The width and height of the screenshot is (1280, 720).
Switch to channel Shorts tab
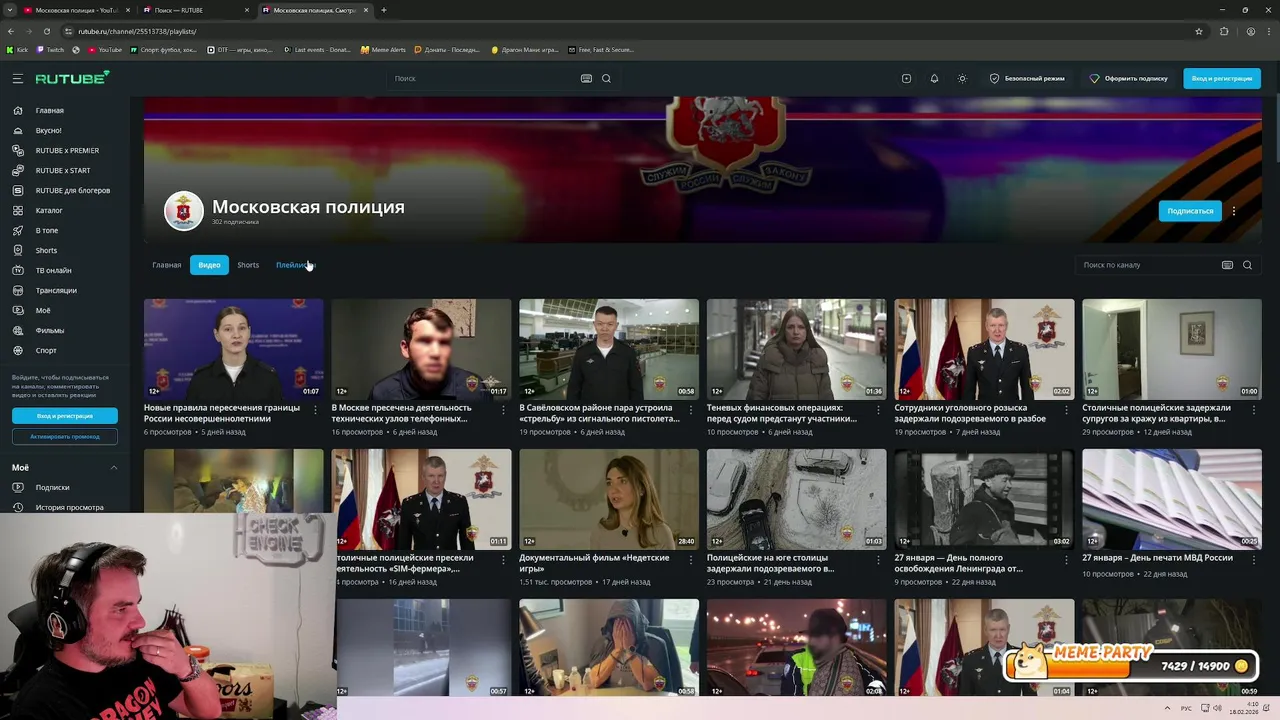click(x=248, y=265)
